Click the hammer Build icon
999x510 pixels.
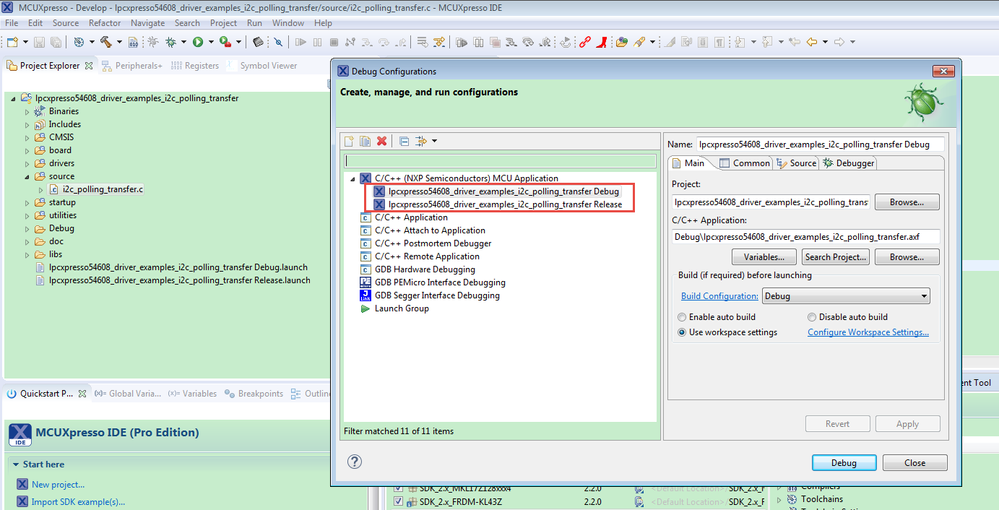click(x=106, y=42)
